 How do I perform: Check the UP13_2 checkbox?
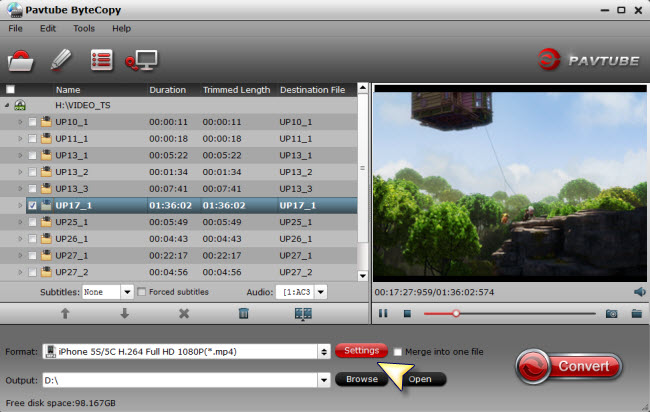tap(32, 172)
